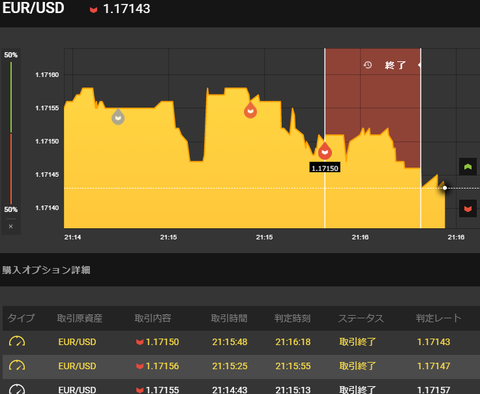
Task: Click the red Low down-arrow button
Action: 468,209
